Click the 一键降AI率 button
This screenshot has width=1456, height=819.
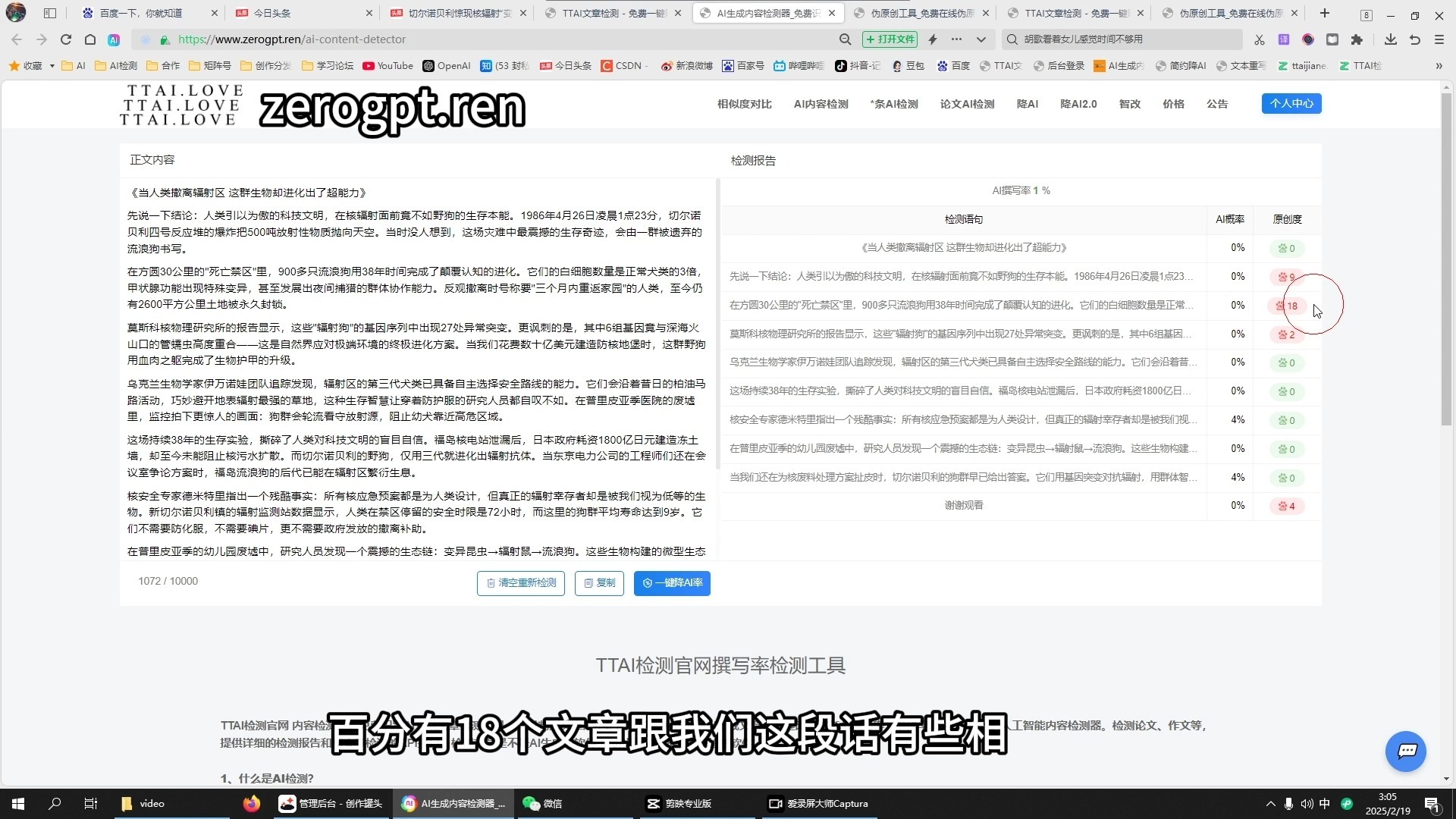tap(672, 583)
